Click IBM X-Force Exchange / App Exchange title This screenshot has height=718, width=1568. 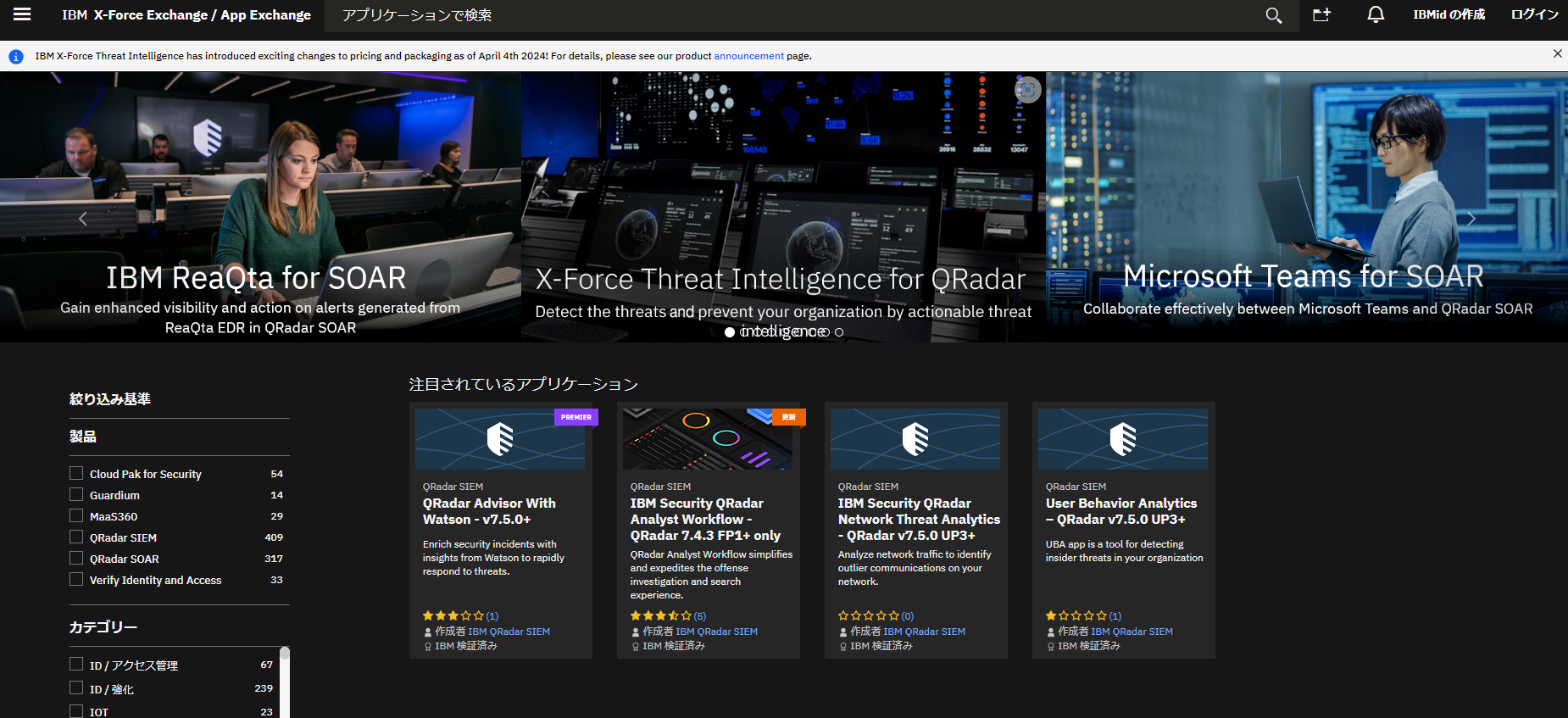186,15
